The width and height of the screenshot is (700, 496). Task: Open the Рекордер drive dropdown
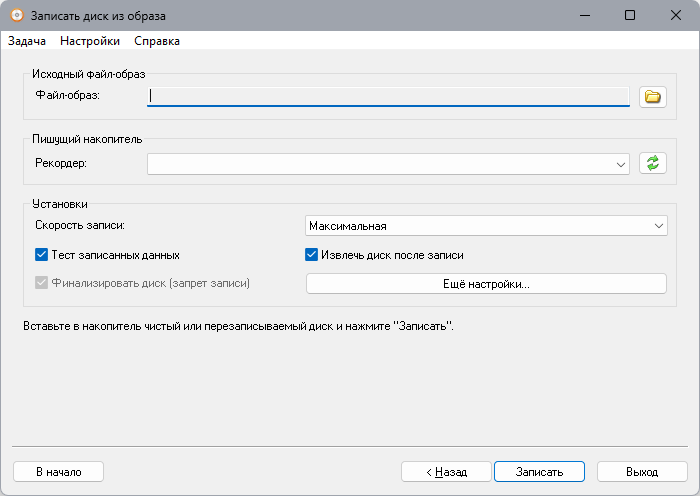[x=388, y=164]
